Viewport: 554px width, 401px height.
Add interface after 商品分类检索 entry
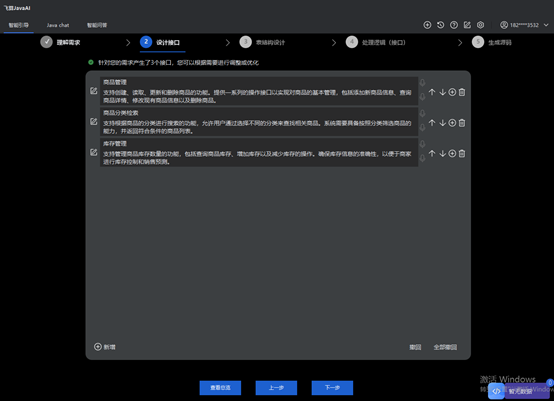(x=452, y=123)
